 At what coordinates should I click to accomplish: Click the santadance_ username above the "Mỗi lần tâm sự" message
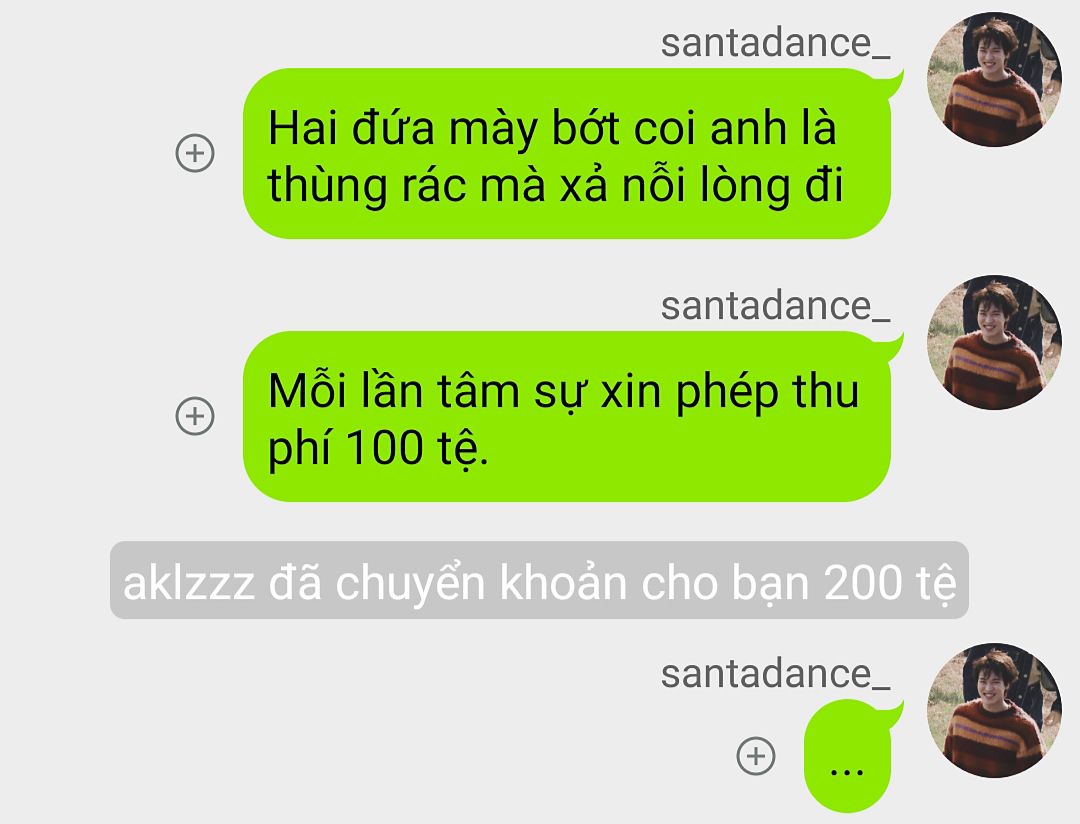click(x=776, y=307)
